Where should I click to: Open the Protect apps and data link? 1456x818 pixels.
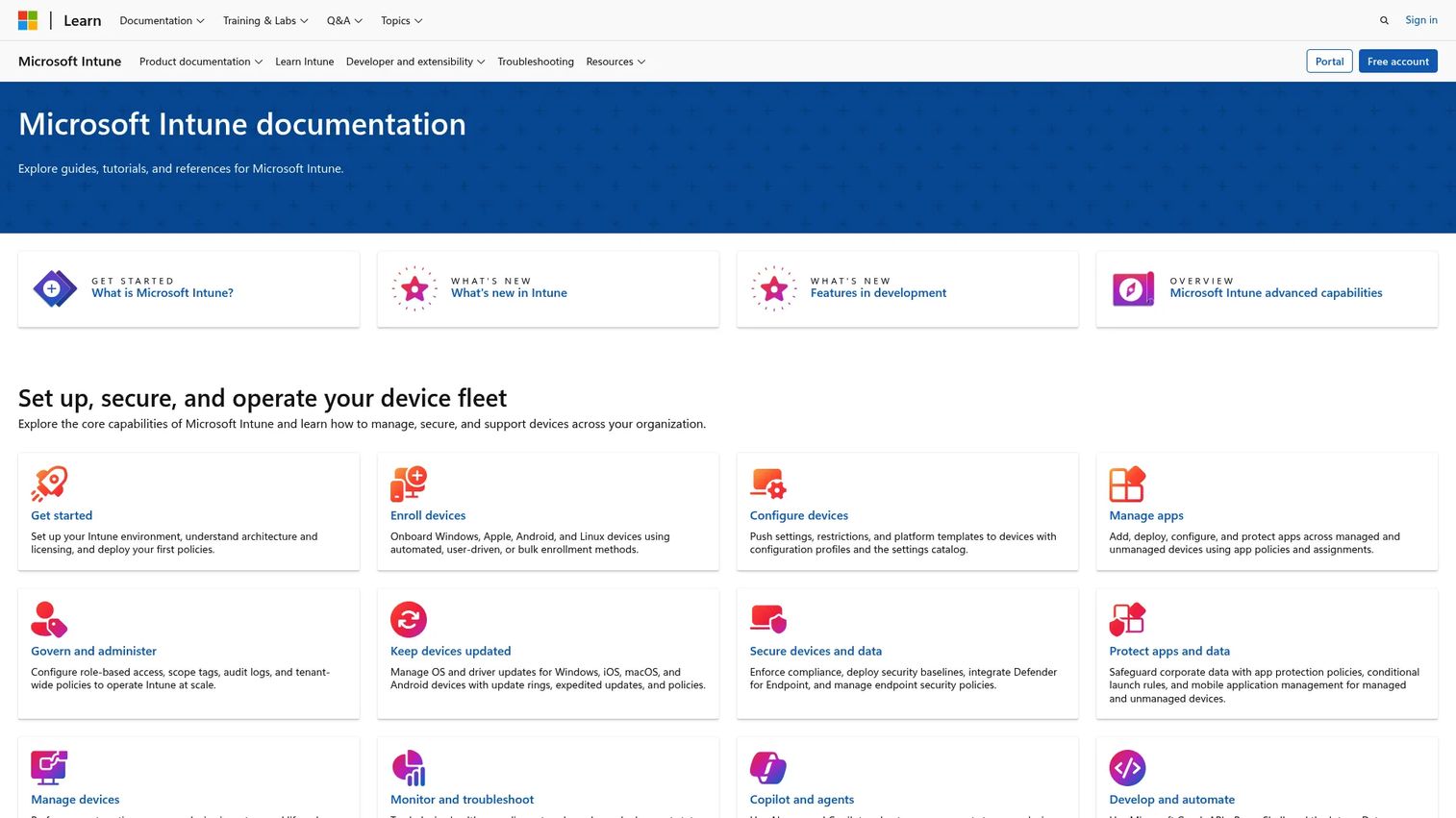pos(1169,651)
